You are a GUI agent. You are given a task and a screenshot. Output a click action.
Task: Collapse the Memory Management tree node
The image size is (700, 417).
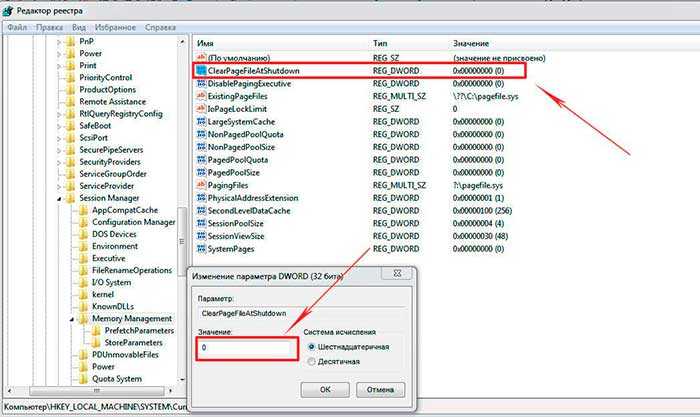click(x=71, y=319)
